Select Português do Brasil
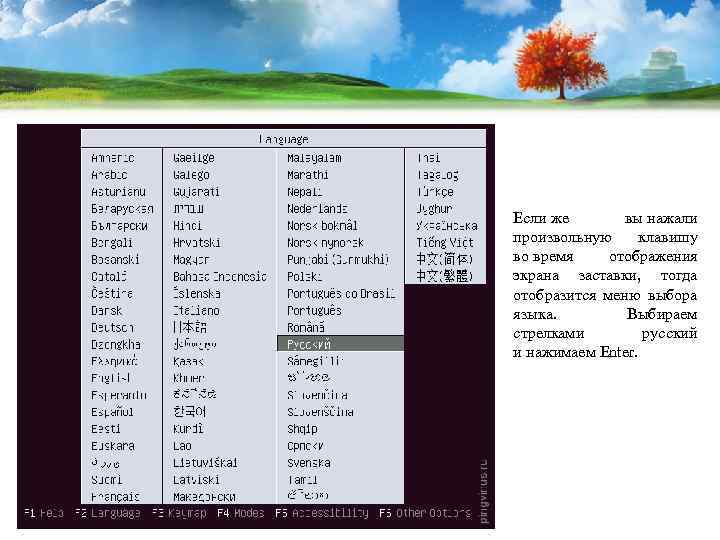 coord(341,294)
